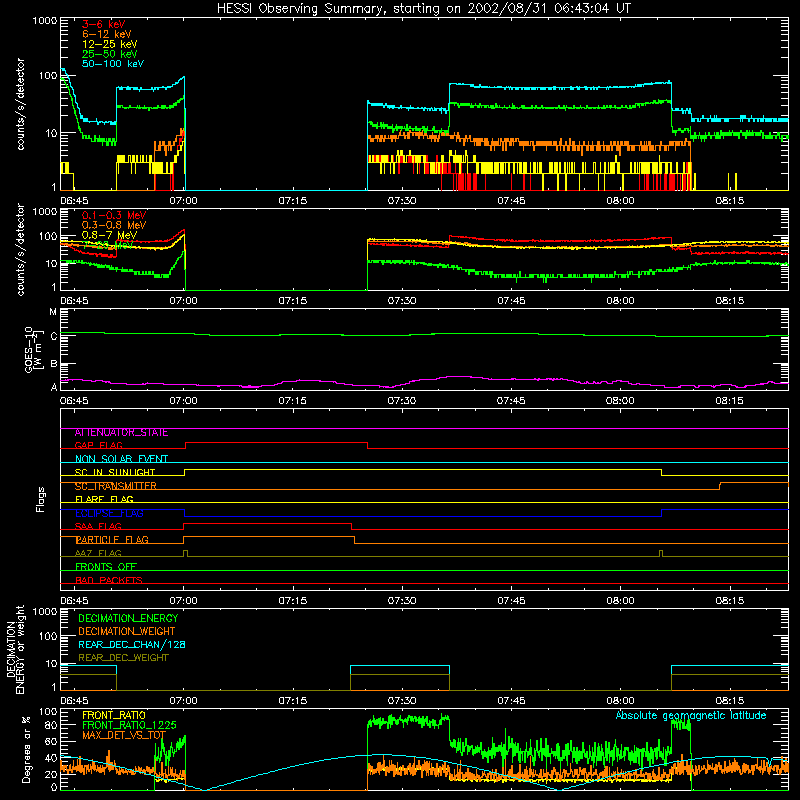Image resolution: width=800 pixels, height=800 pixels.
Task: Click the HESSI Observing Summary title text
Action: pos(424,9)
